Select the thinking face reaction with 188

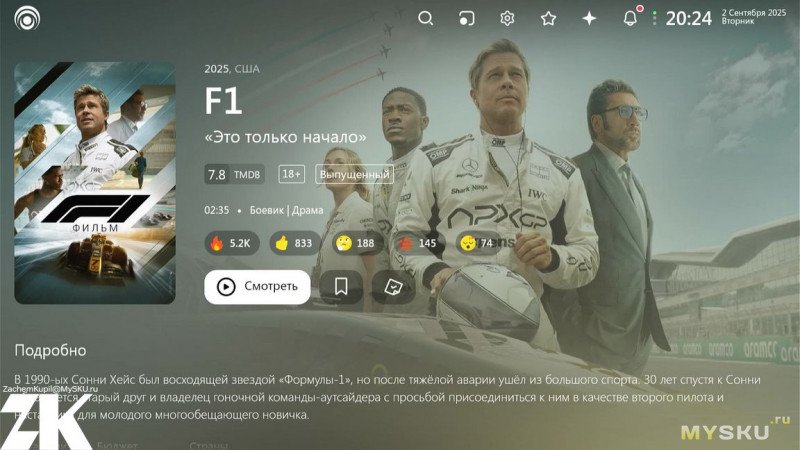coord(357,243)
